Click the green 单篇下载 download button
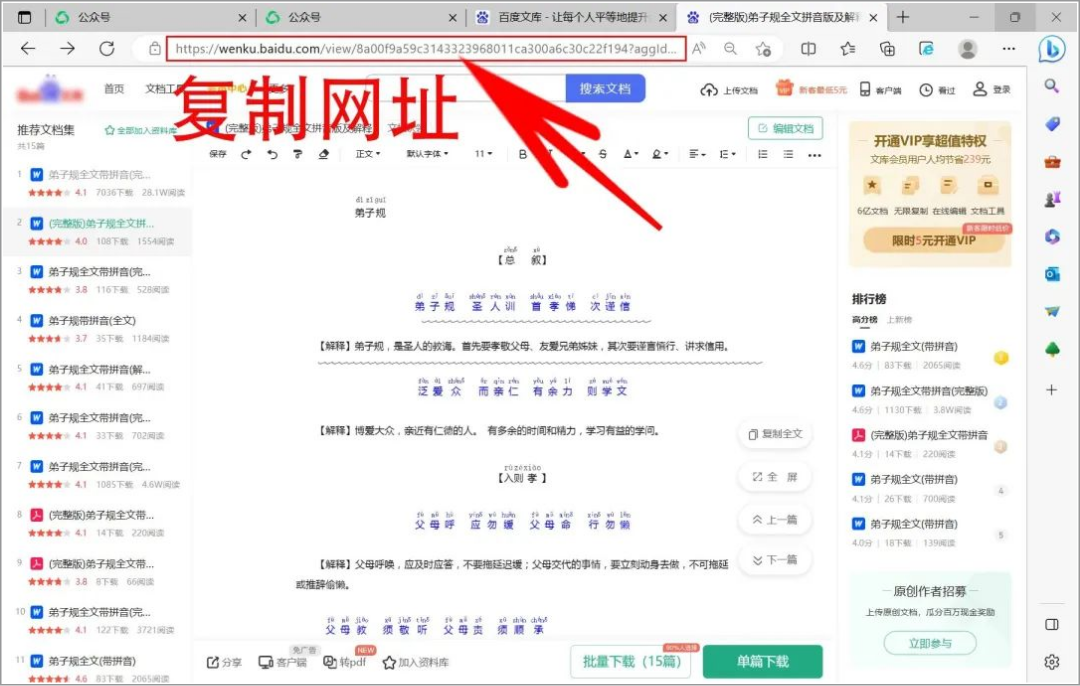 pos(764,661)
